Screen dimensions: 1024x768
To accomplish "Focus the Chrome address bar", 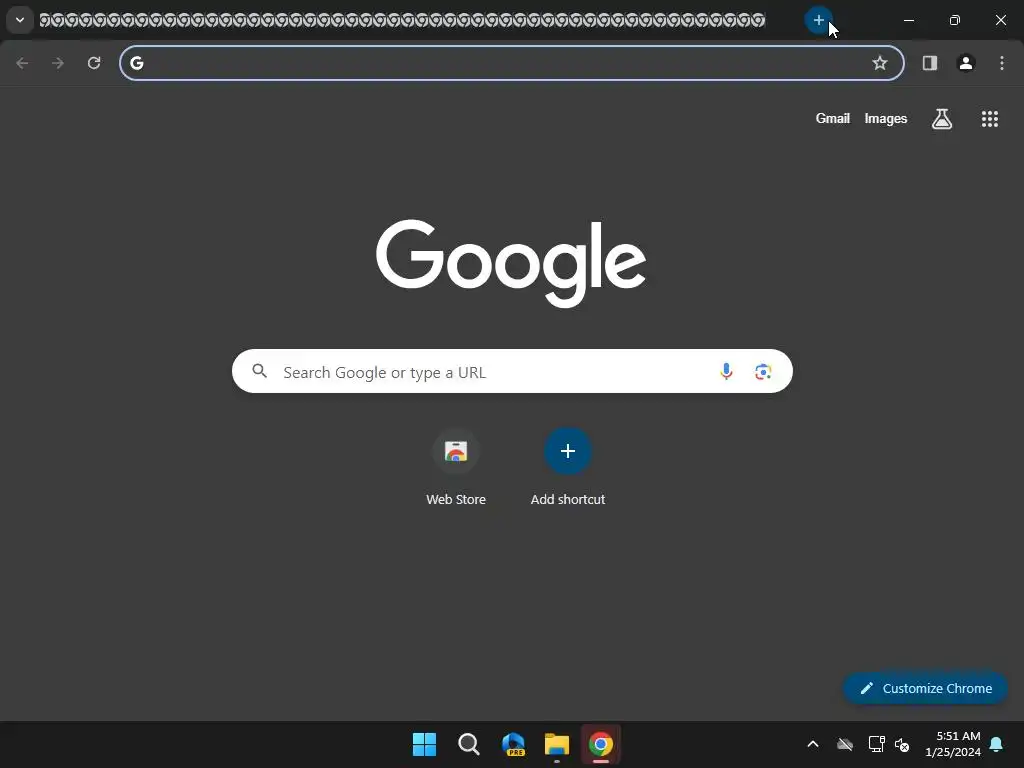I will pyautogui.click(x=512, y=63).
